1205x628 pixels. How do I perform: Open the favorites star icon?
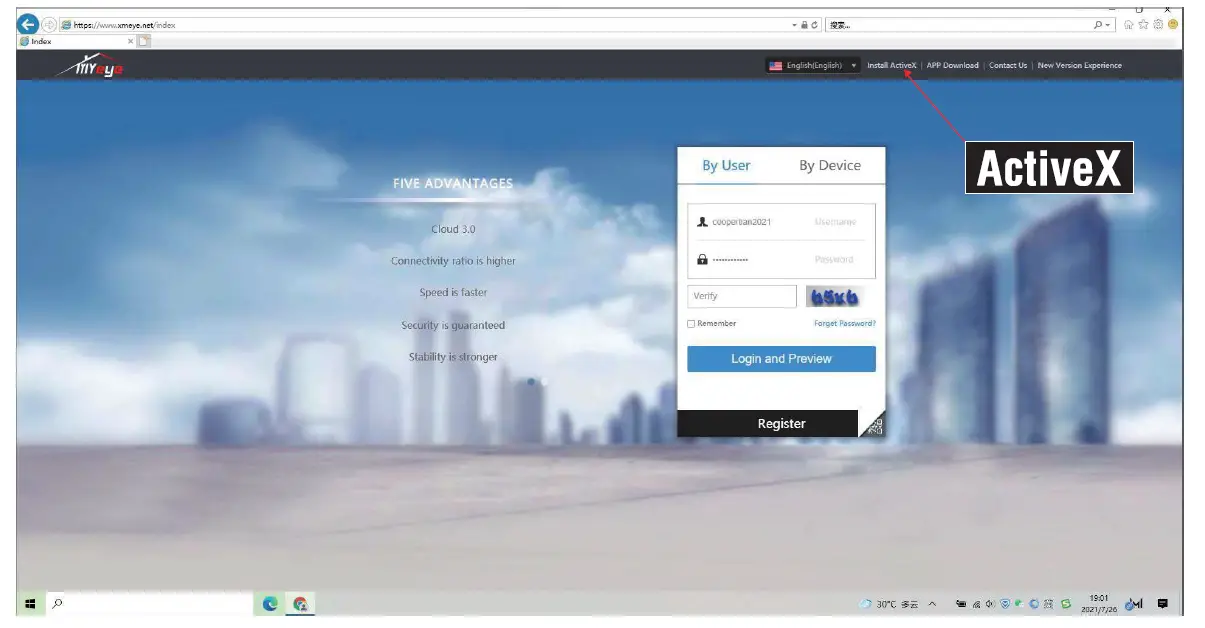coord(1143,25)
